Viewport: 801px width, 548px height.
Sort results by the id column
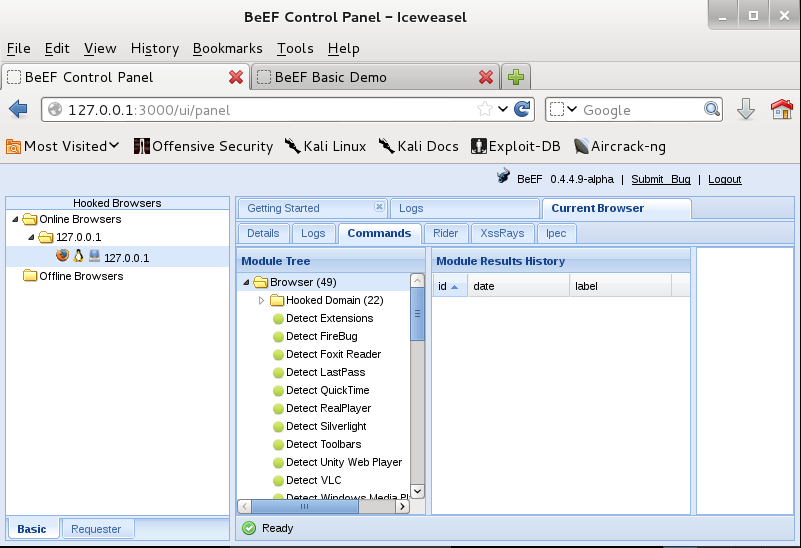point(450,286)
